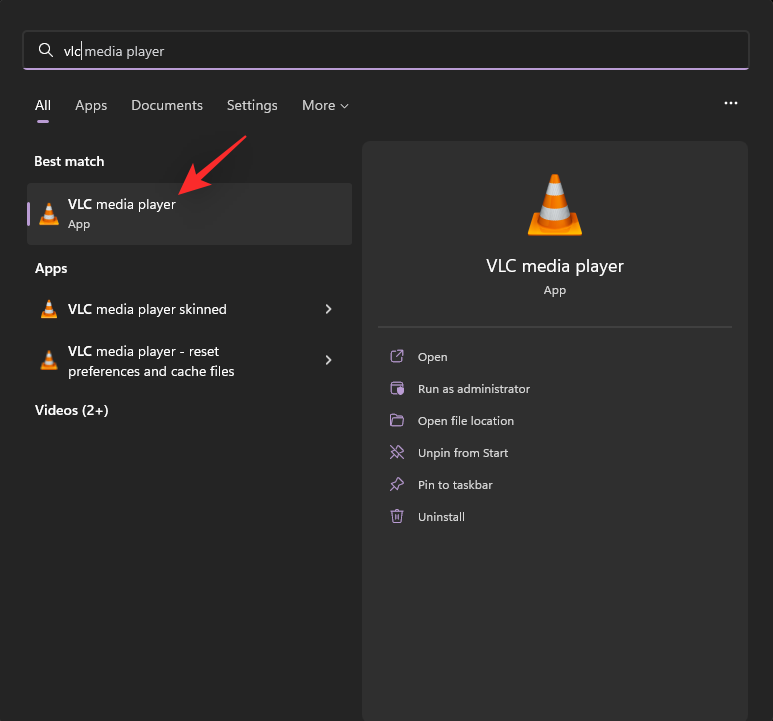
Task: Expand the More dropdown
Action: (x=325, y=105)
